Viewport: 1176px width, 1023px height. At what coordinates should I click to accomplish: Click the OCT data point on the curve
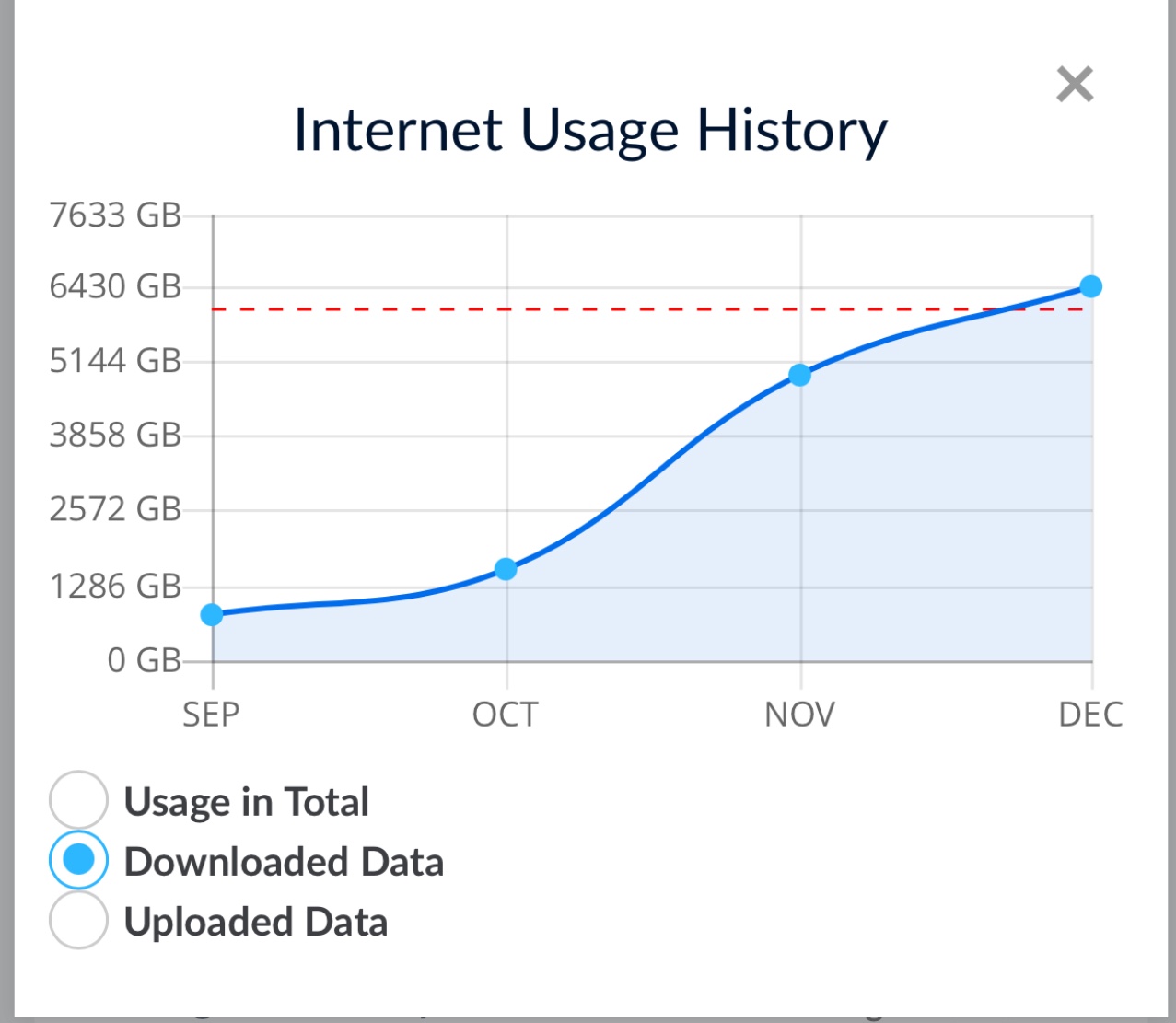[x=506, y=569]
